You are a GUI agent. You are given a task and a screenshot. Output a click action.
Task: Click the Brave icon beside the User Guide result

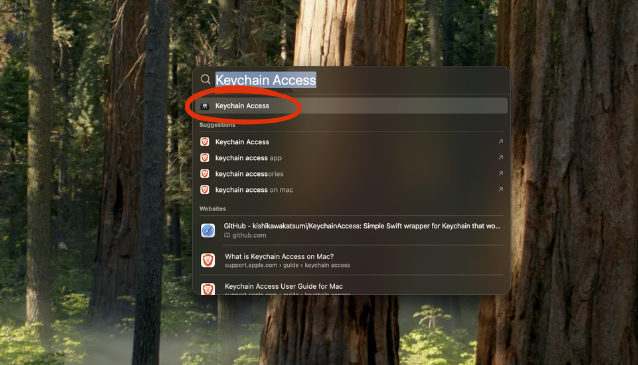(208, 289)
